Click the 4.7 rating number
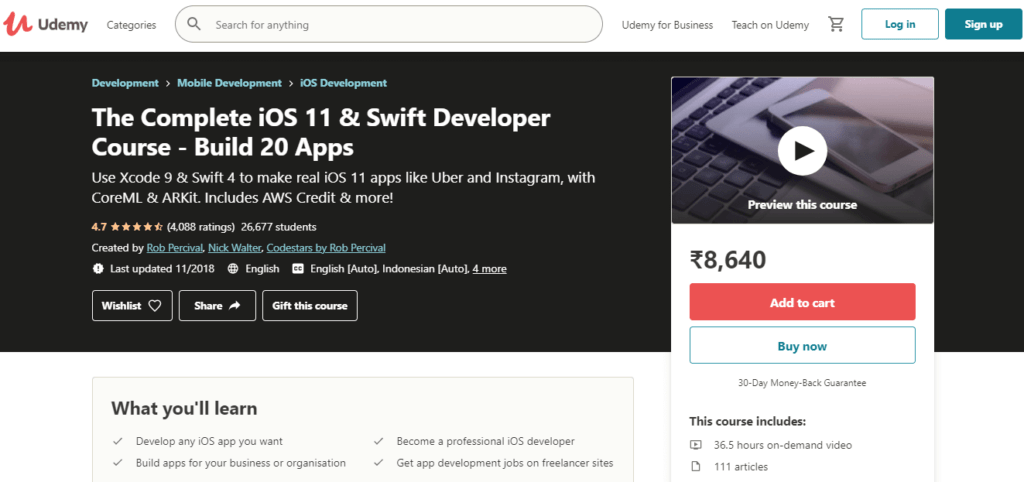The height and width of the screenshot is (482, 1024). pyautogui.click(x=99, y=227)
